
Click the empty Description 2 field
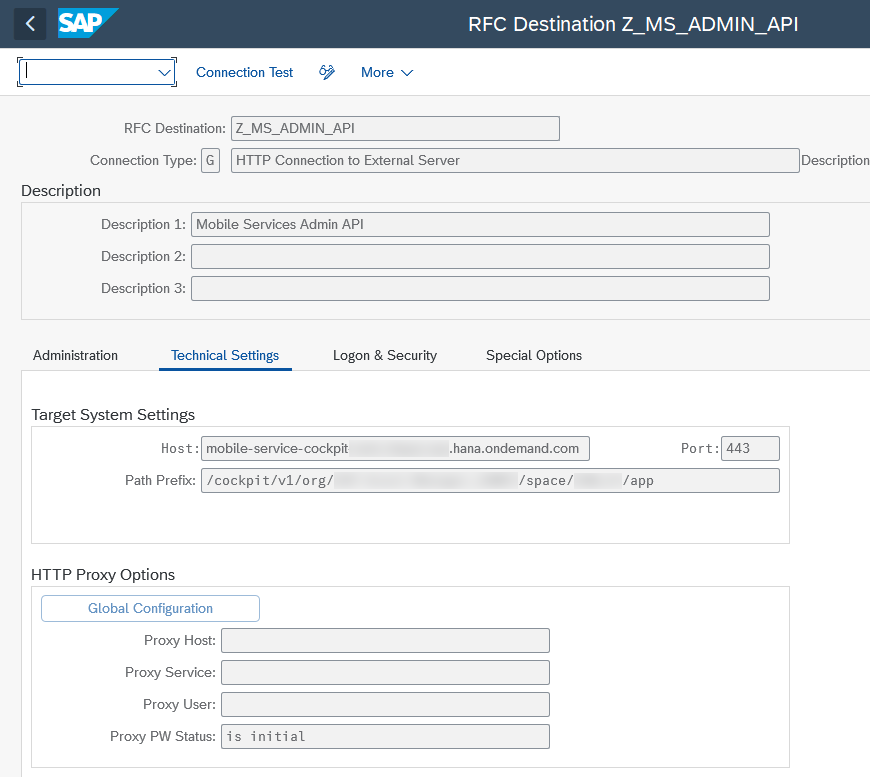tap(480, 256)
